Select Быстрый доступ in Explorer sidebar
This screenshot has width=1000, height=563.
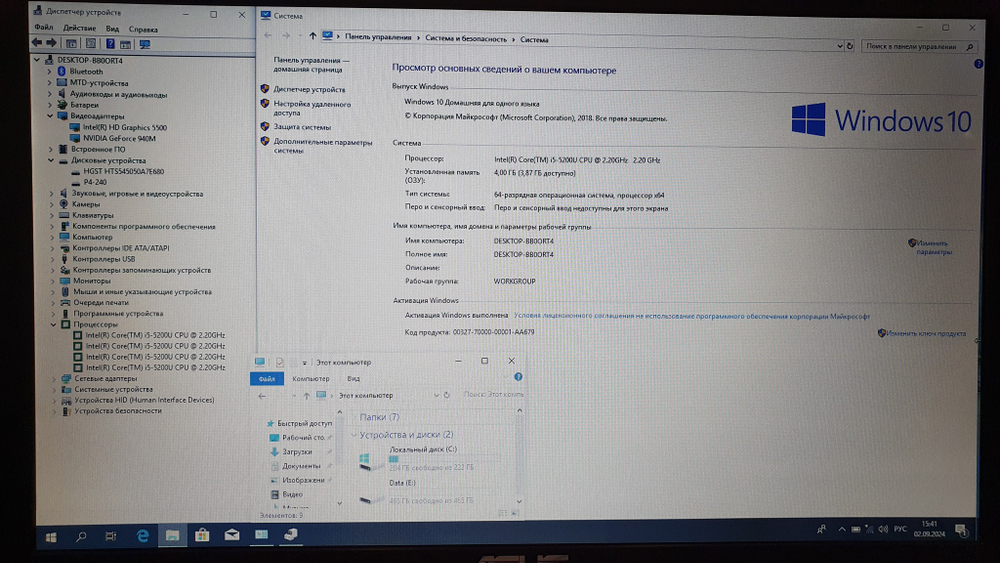304,423
